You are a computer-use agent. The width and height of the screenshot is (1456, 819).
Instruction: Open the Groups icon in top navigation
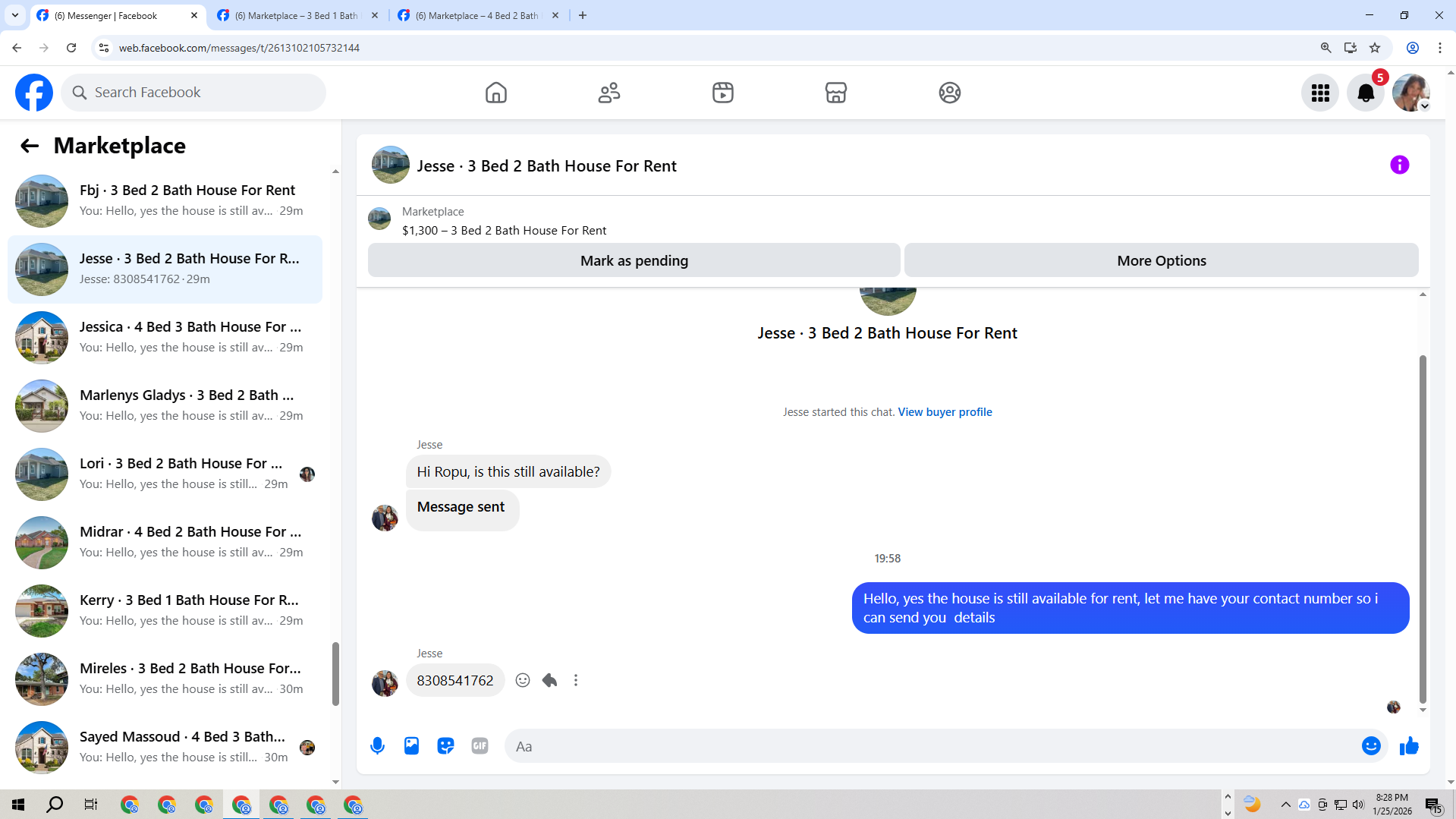949,93
